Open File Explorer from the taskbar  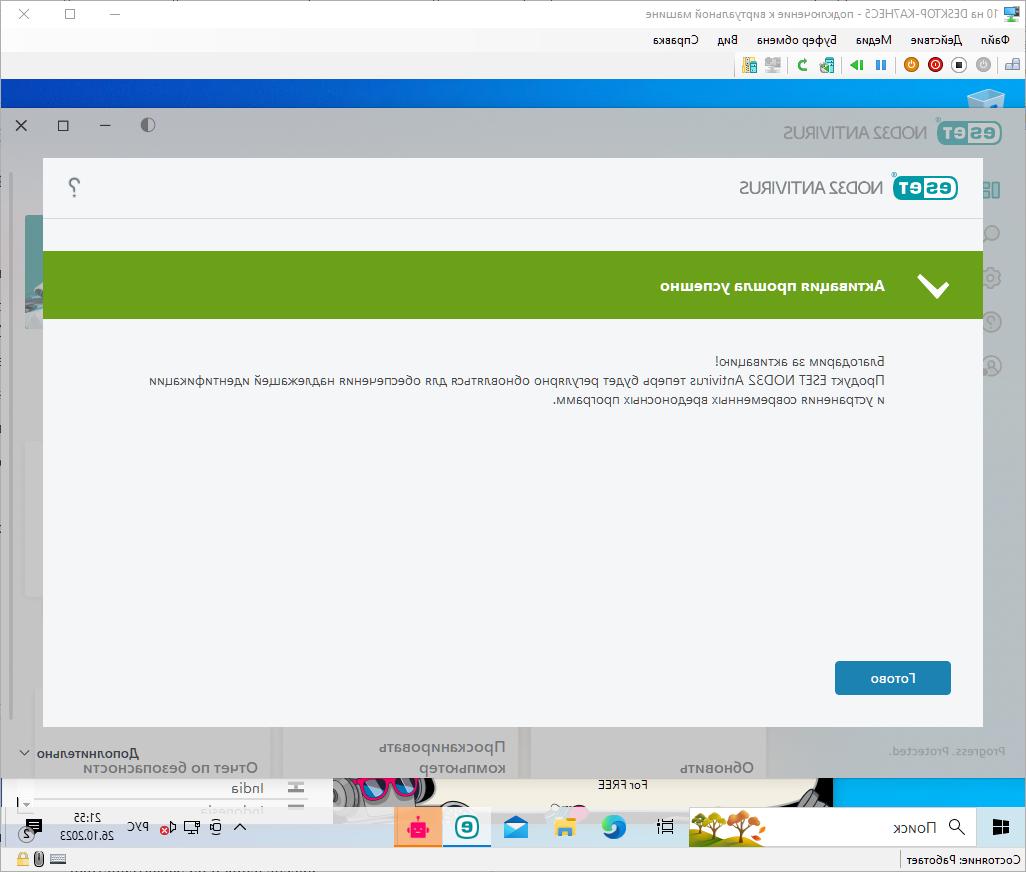[x=565, y=827]
